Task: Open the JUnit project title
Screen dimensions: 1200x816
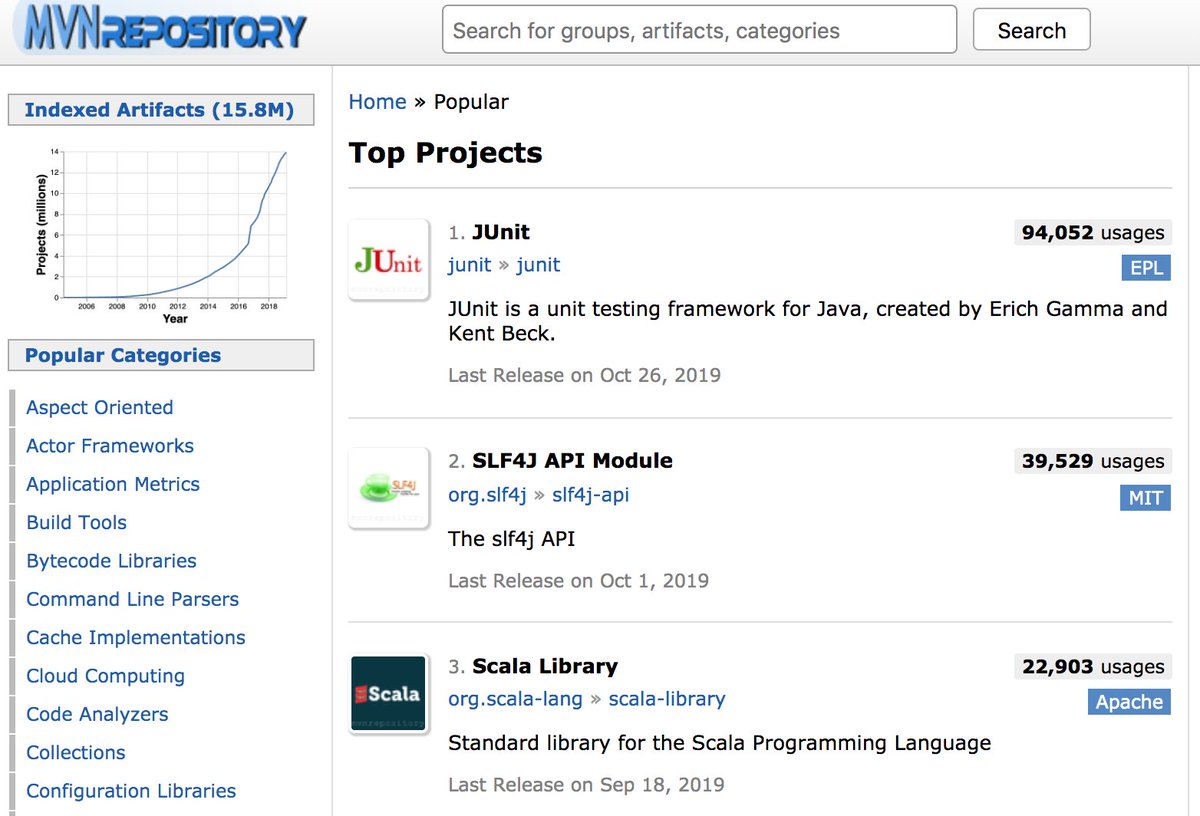Action: [x=500, y=232]
